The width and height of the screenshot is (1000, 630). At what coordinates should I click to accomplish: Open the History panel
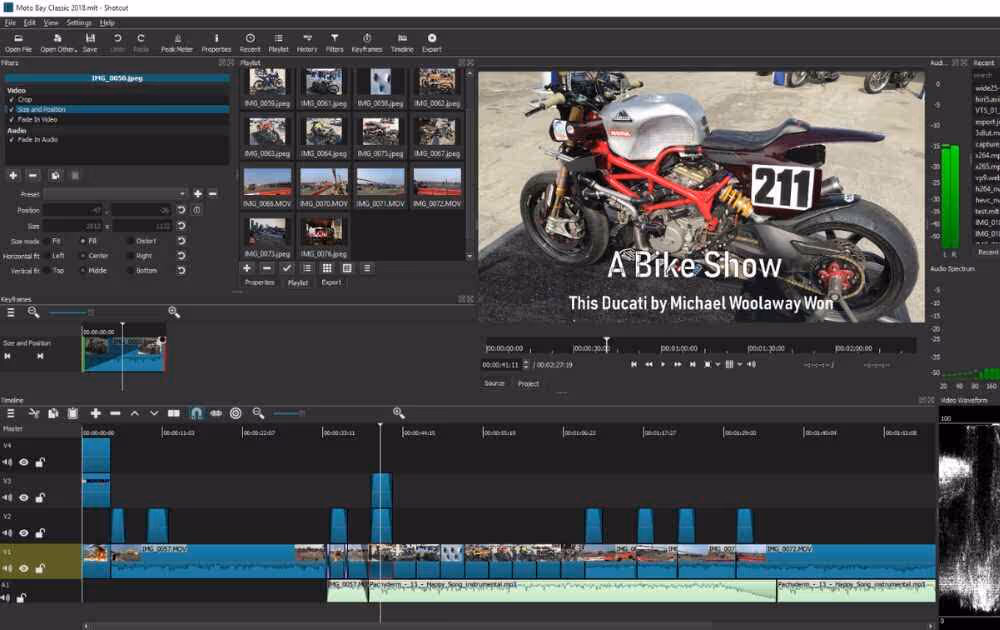click(x=307, y=43)
